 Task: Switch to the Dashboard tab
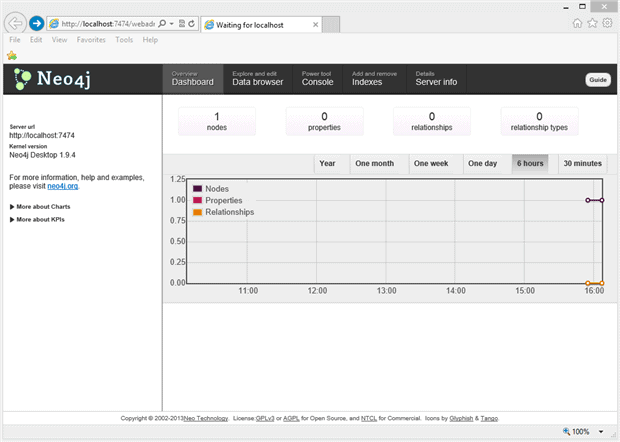coord(193,79)
